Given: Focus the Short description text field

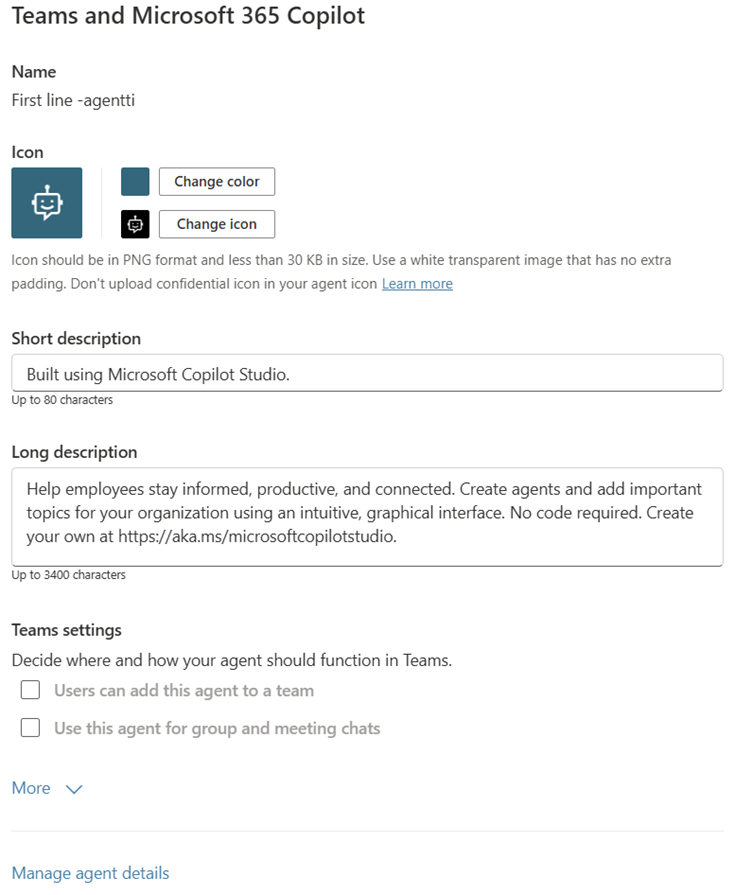Looking at the screenshot, I should coord(367,373).
